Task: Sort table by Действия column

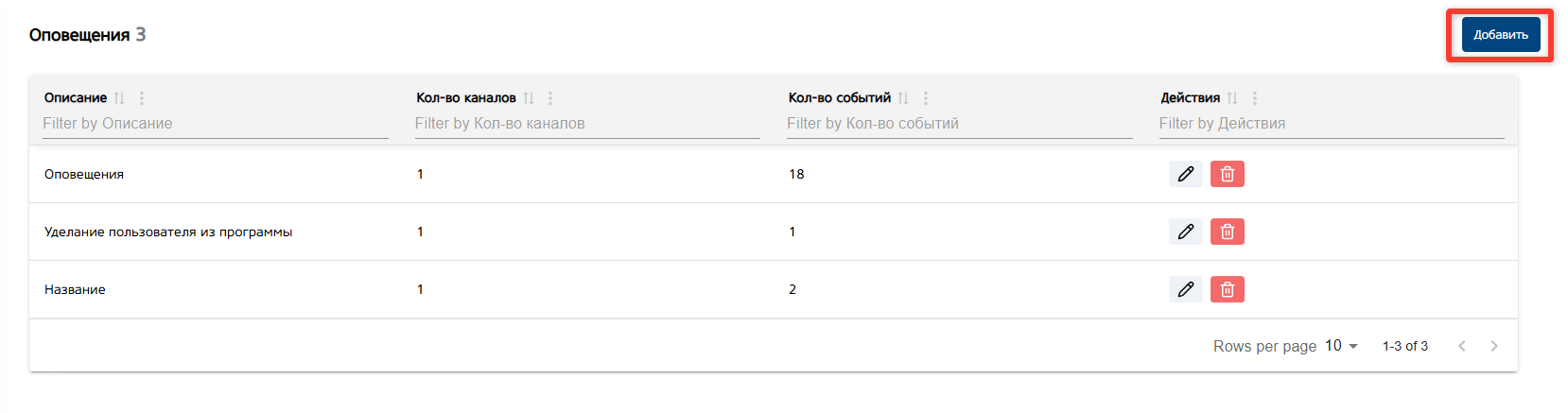Action: pos(1232,98)
